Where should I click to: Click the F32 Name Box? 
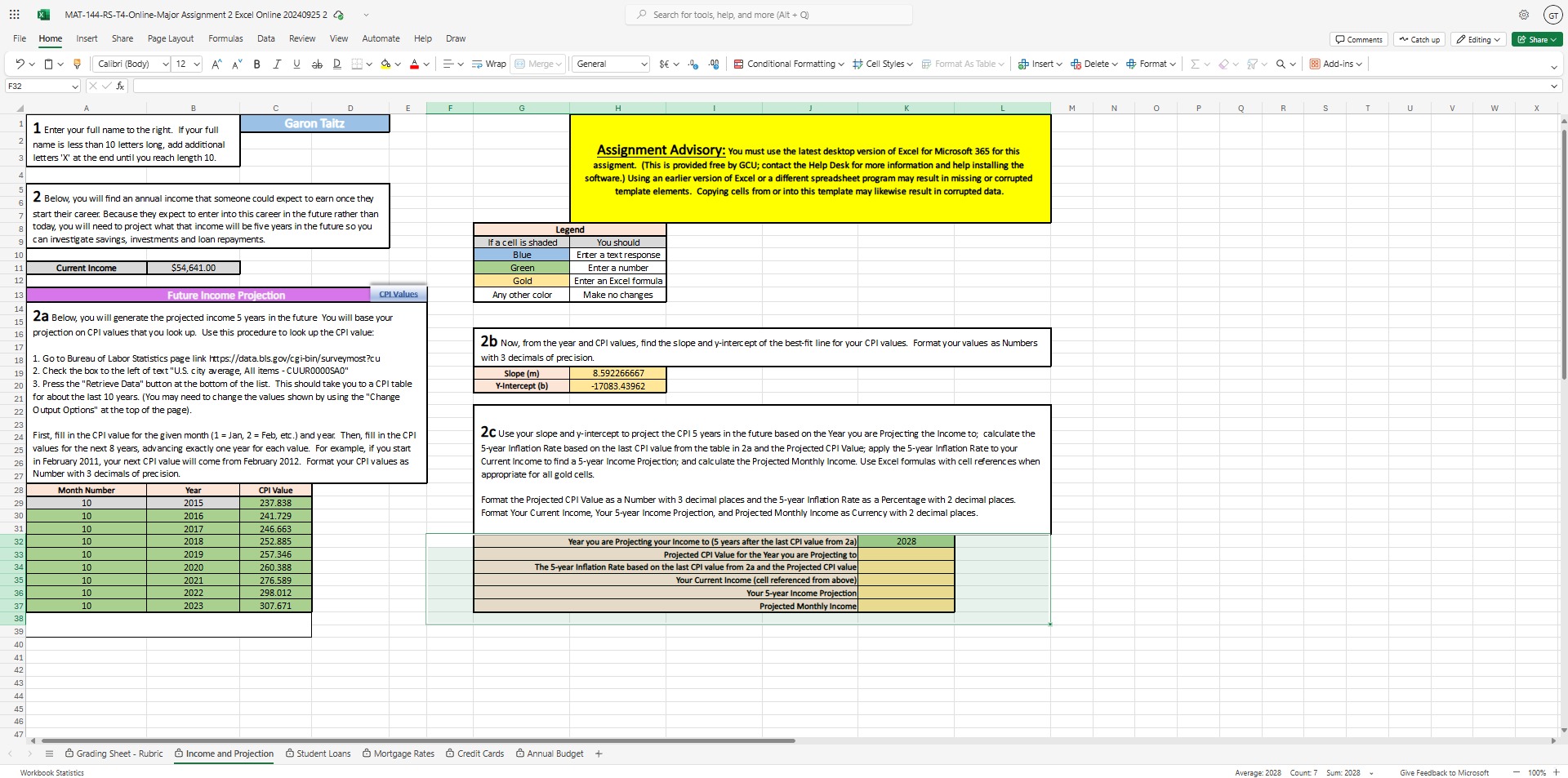(x=42, y=86)
